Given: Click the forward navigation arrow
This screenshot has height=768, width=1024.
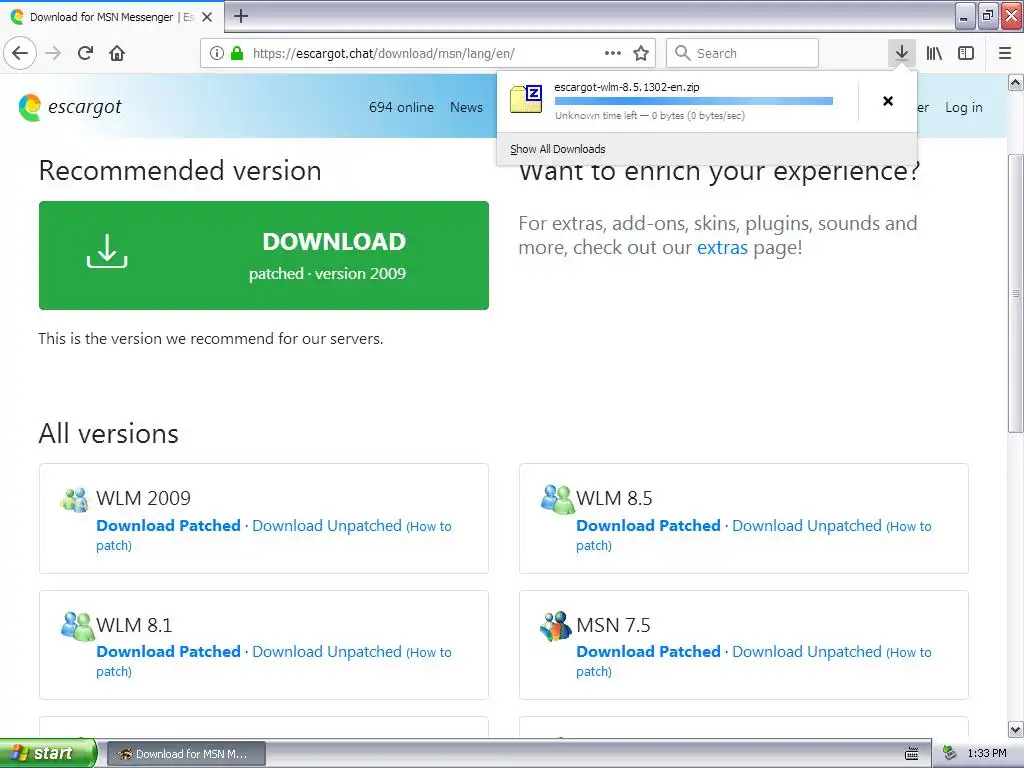Looking at the screenshot, I should 53,53.
